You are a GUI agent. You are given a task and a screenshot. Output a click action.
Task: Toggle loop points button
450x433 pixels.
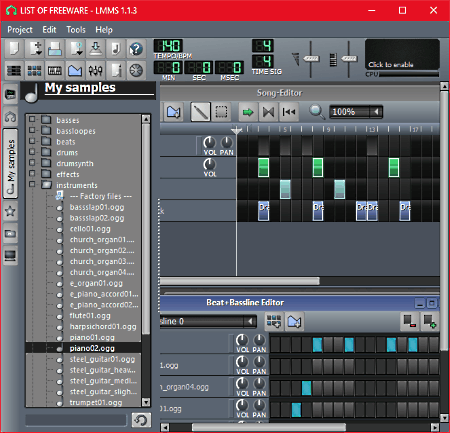tap(268, 112)
